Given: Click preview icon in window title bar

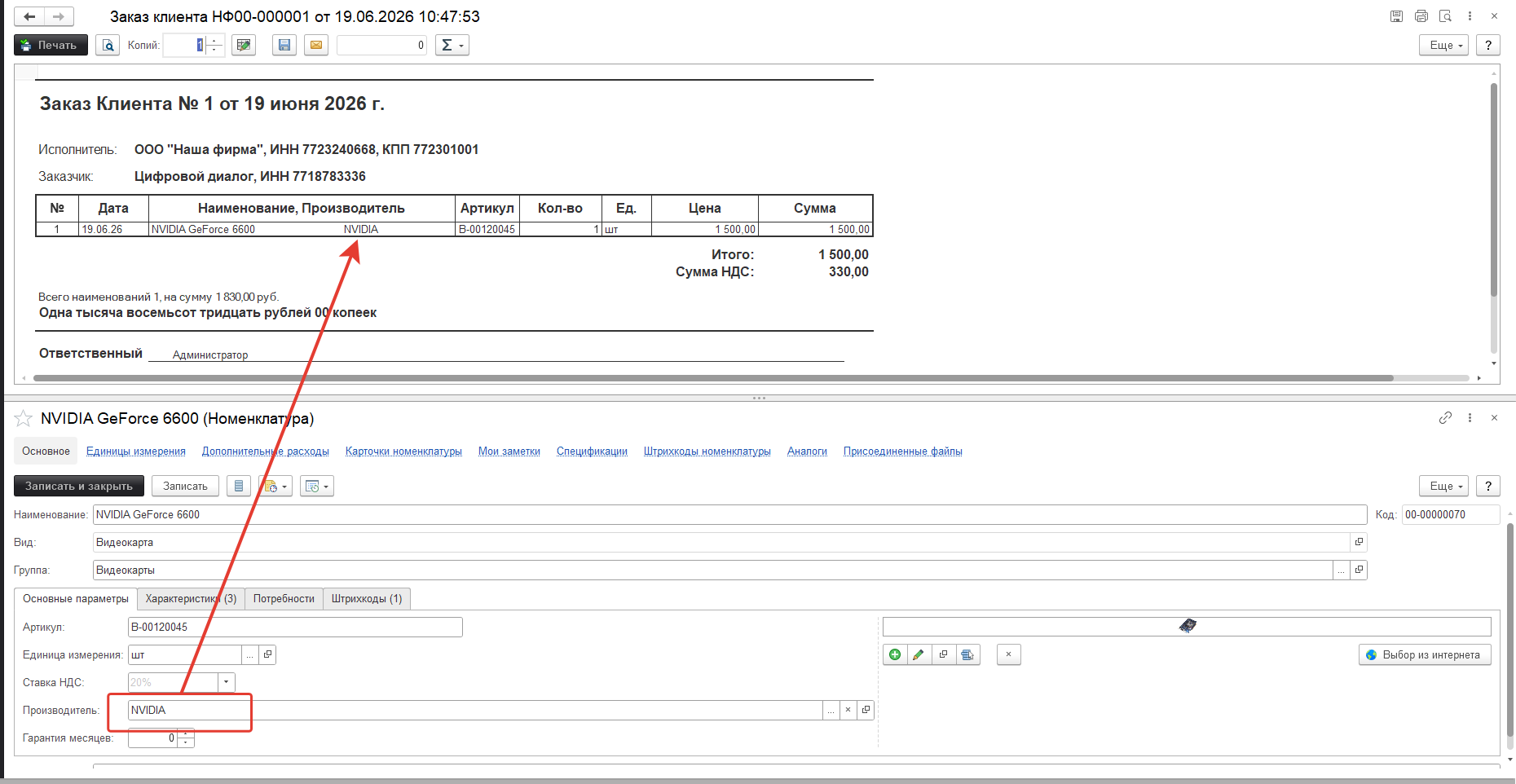Looking at the screenshot, I should tap(1445, 16).
